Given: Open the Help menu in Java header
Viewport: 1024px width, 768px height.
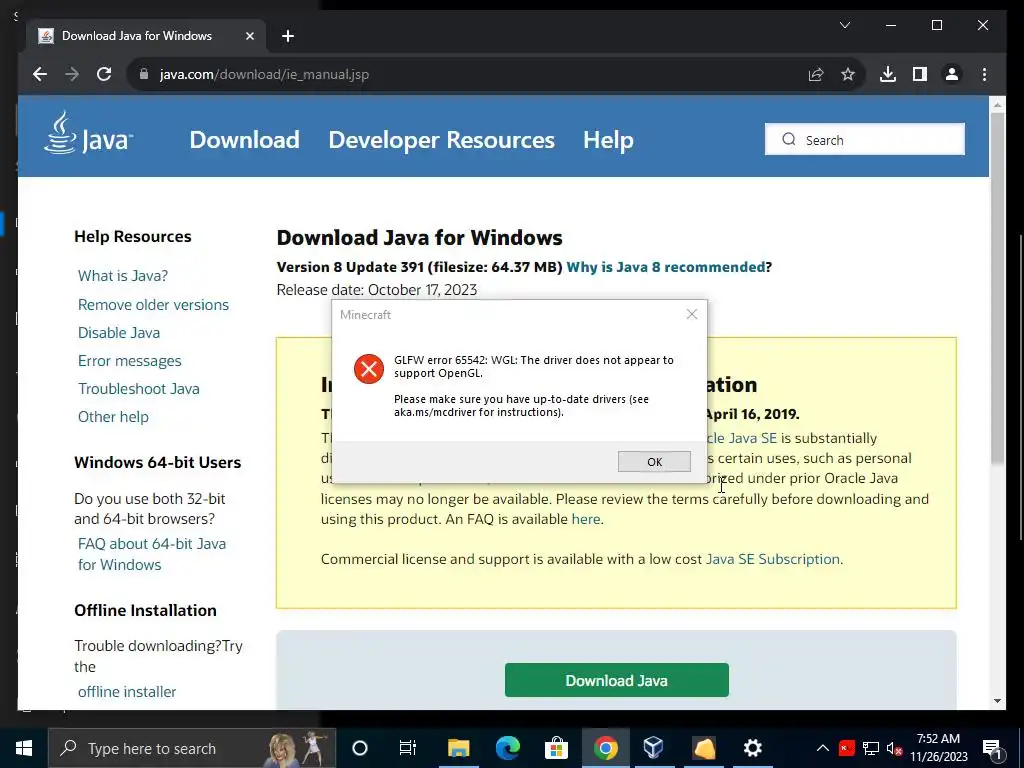Looking at the screenshot, I should [x=608, y=140].
